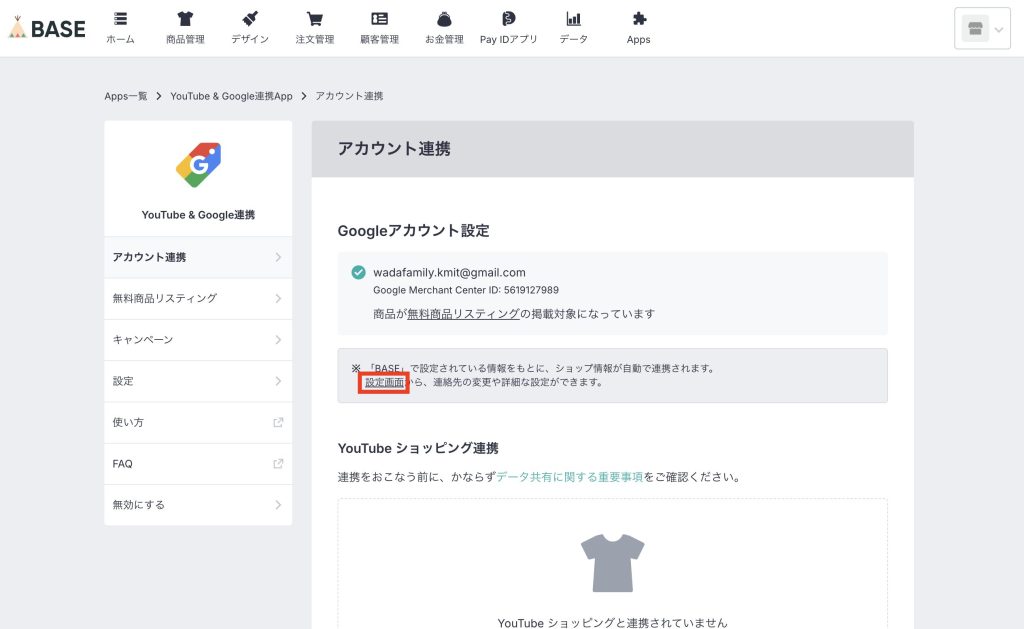Open Apps puzzle piece icon
This screenshot has width=1024, height=629.
click(639, 18)
